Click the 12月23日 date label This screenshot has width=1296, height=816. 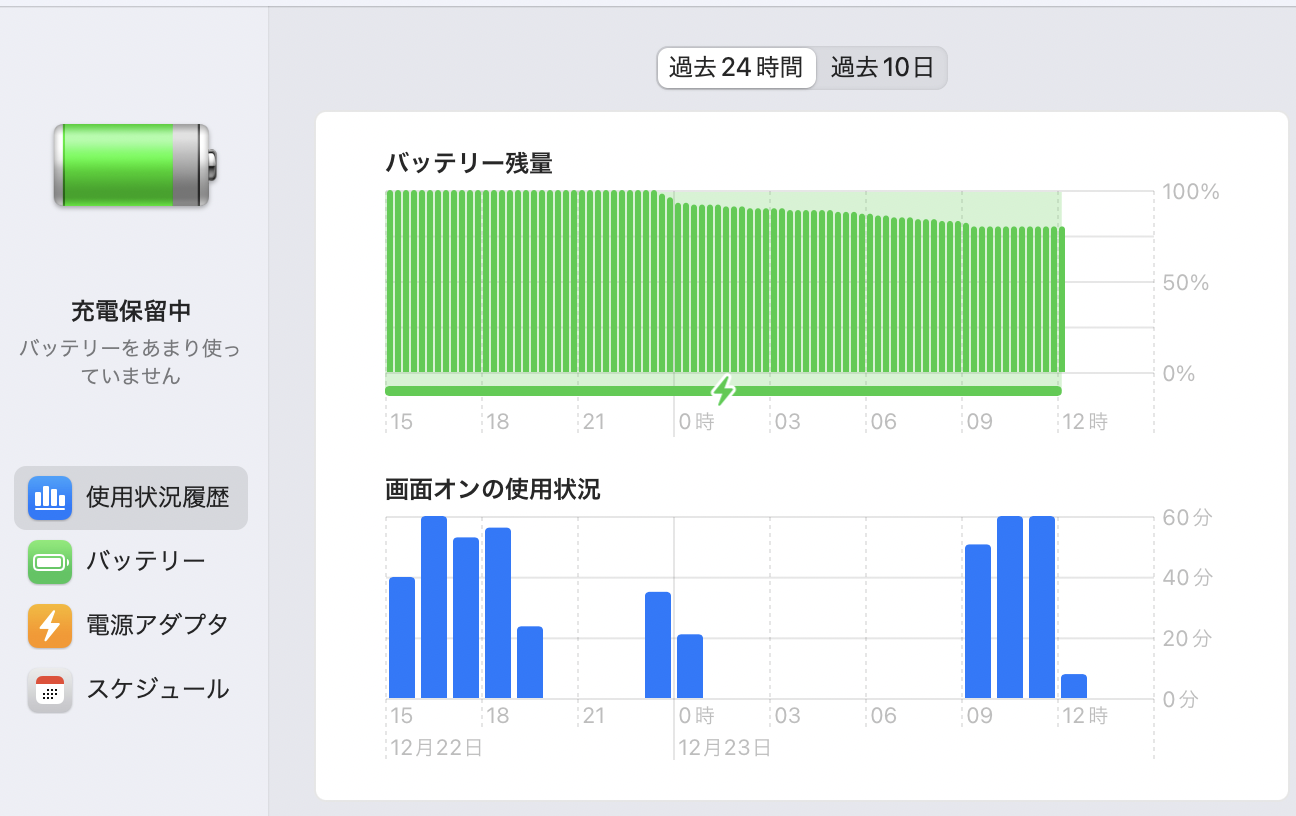tap(724, 748)
